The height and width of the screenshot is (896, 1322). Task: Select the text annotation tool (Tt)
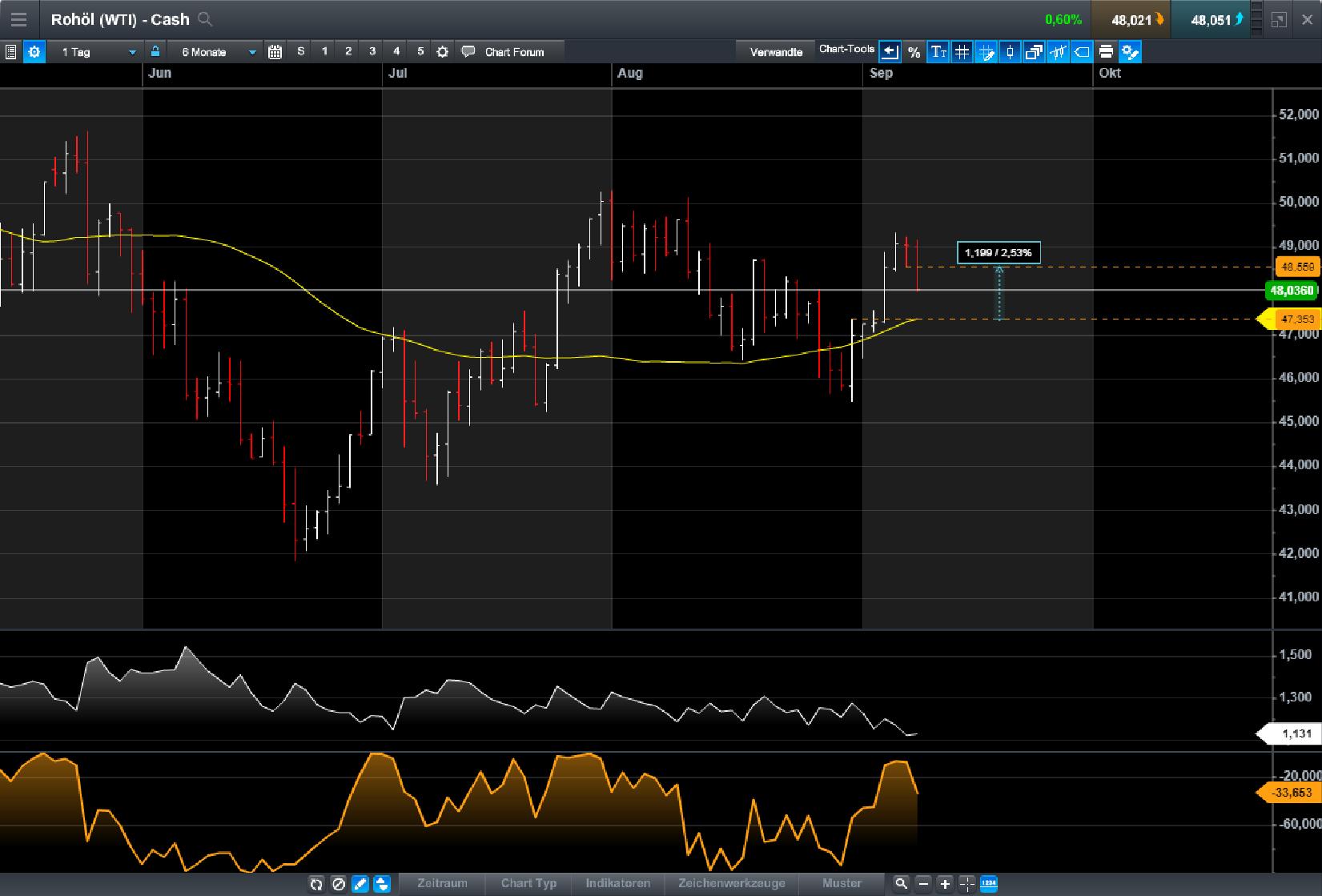(x=938, y=51)
